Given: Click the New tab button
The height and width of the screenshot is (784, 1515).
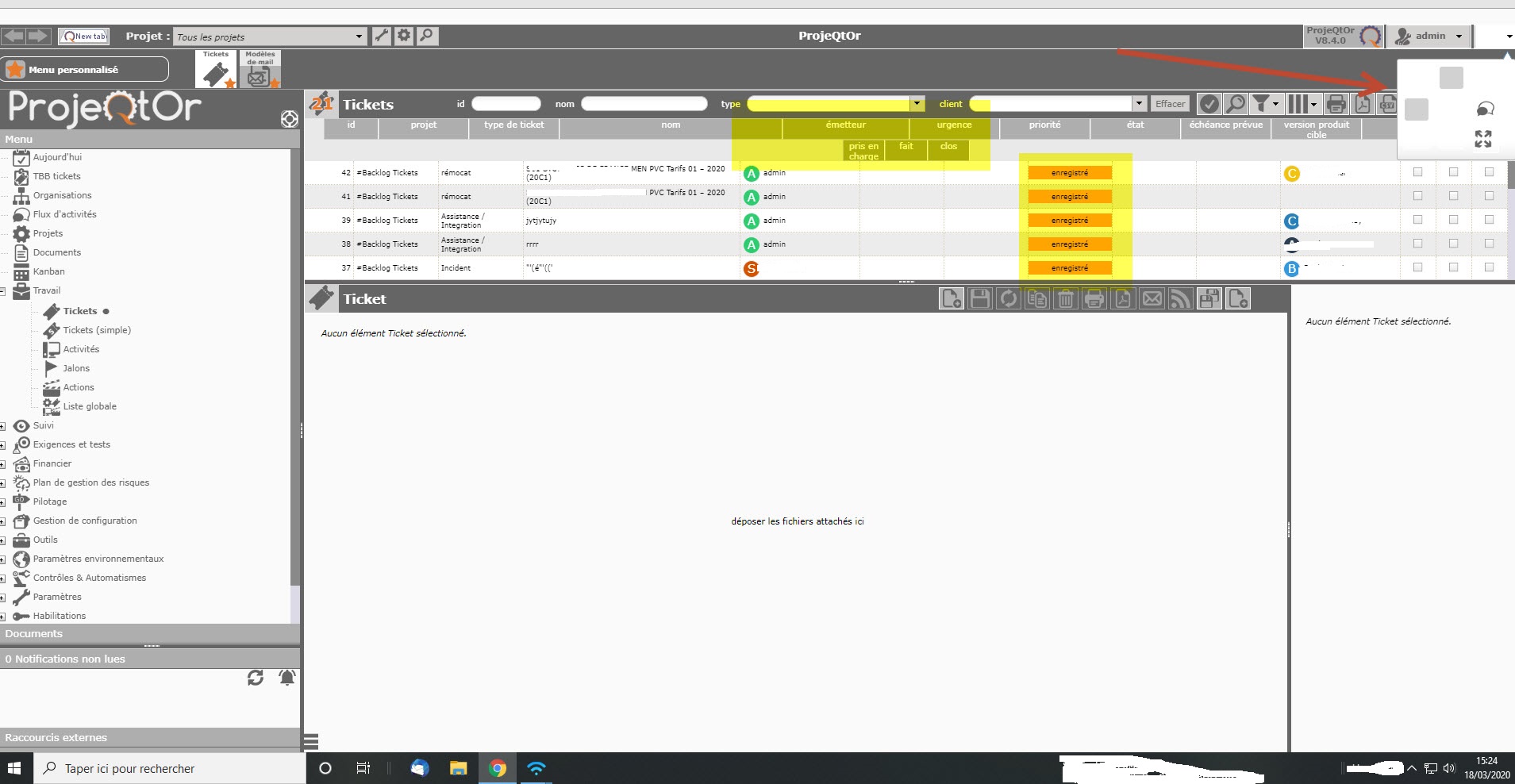Looking at the screenshot, I should 84,37.
